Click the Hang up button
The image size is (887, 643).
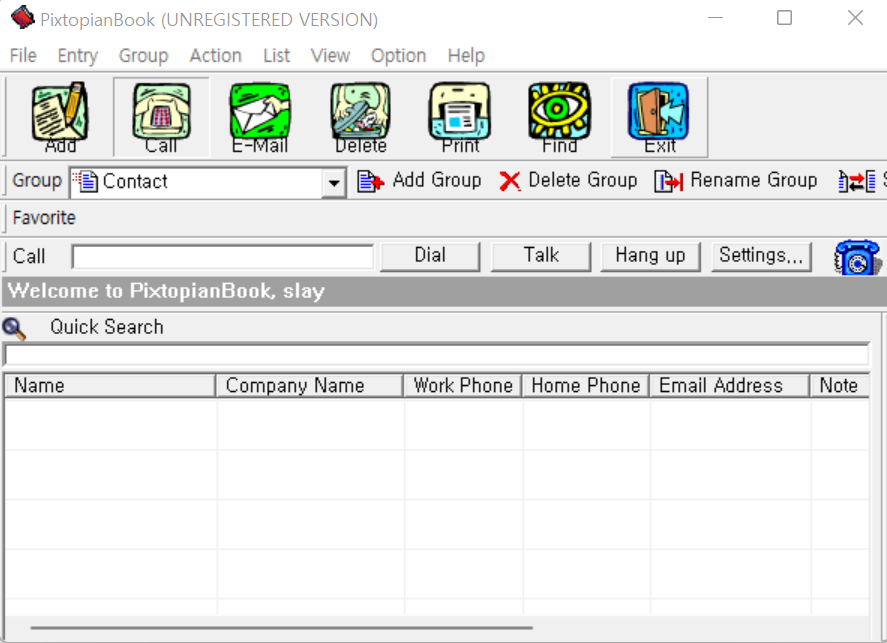click(650, 256)
